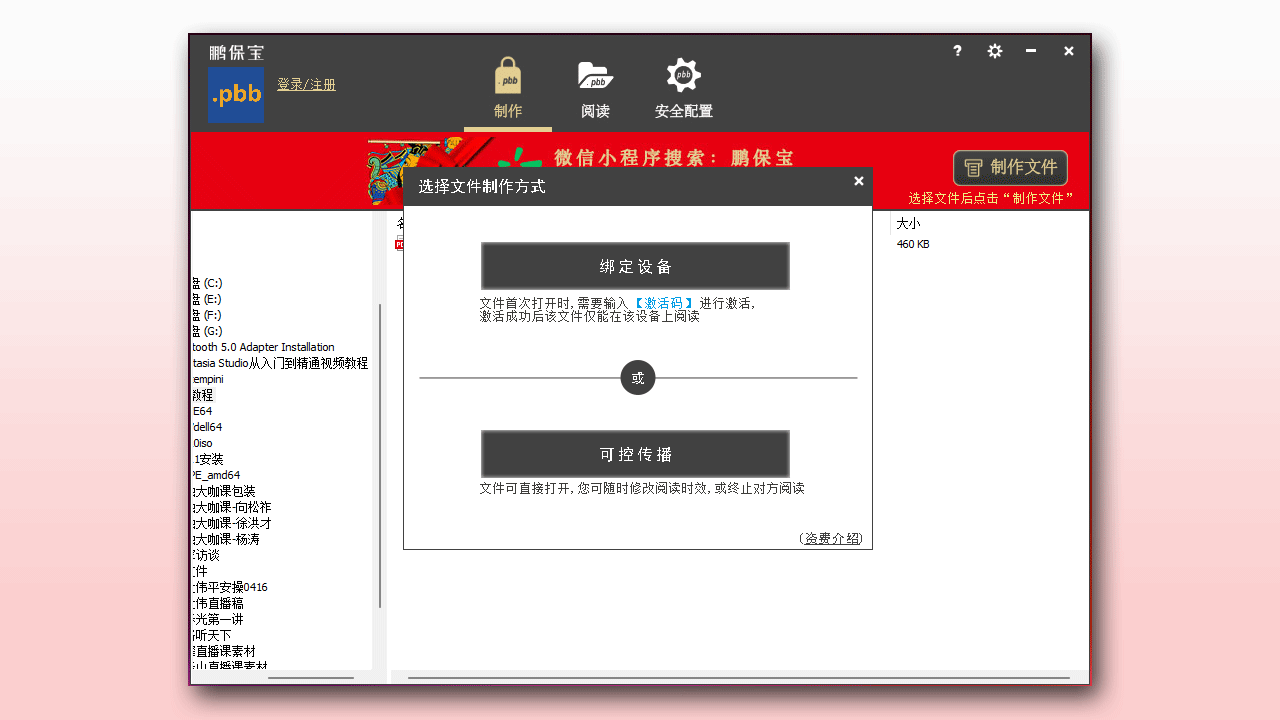Click the settings gear in the title bar
The image size is (1280, 720).
pos(994,51)
